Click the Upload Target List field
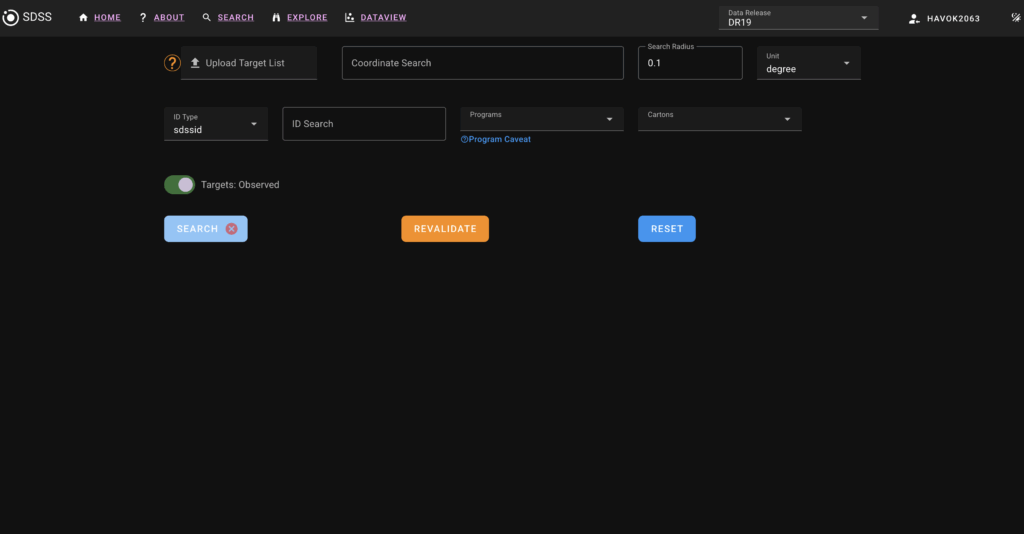Viewport: 1024px width, 534px height. tap(249, 63)
